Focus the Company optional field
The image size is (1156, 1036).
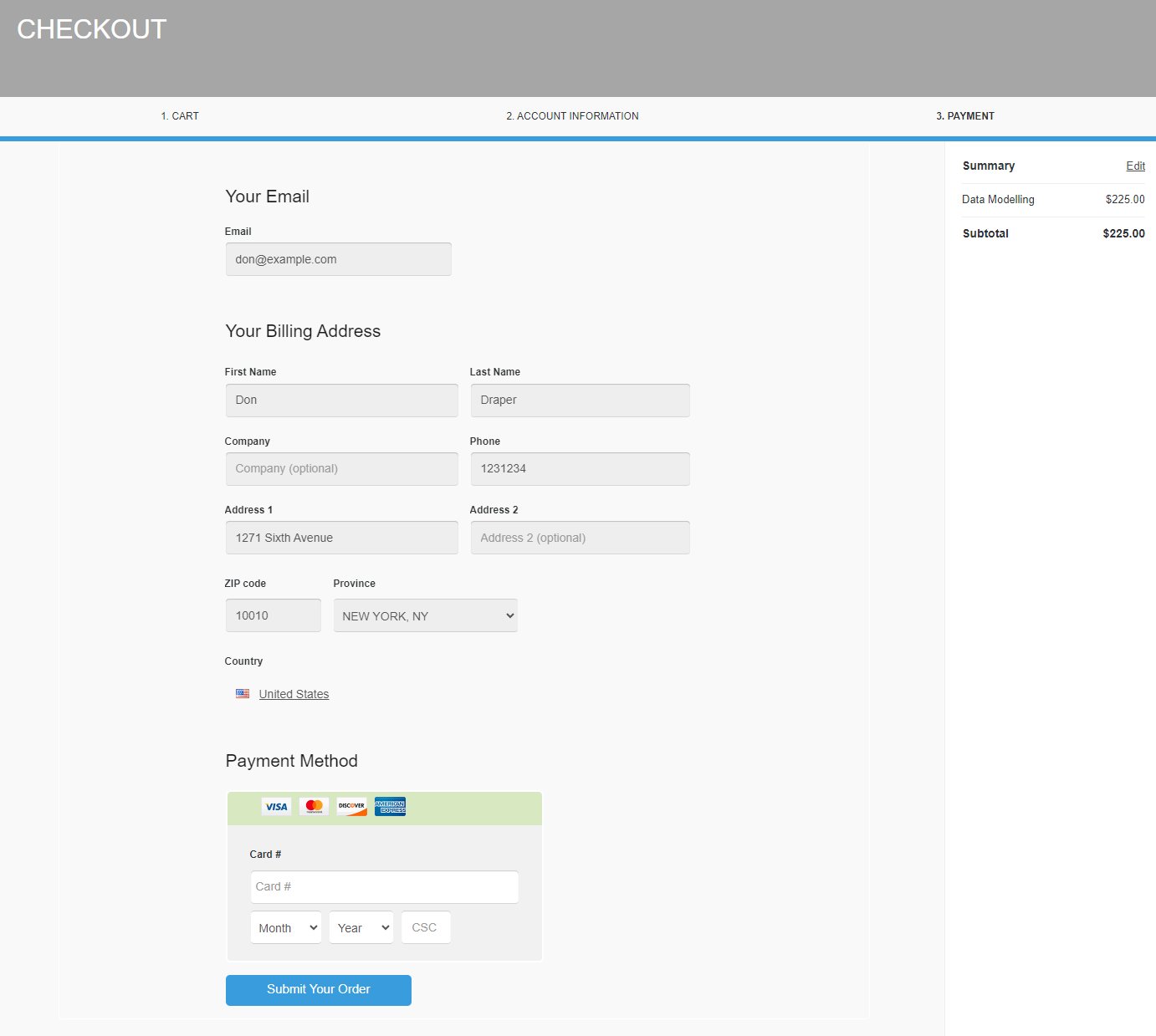342,469
